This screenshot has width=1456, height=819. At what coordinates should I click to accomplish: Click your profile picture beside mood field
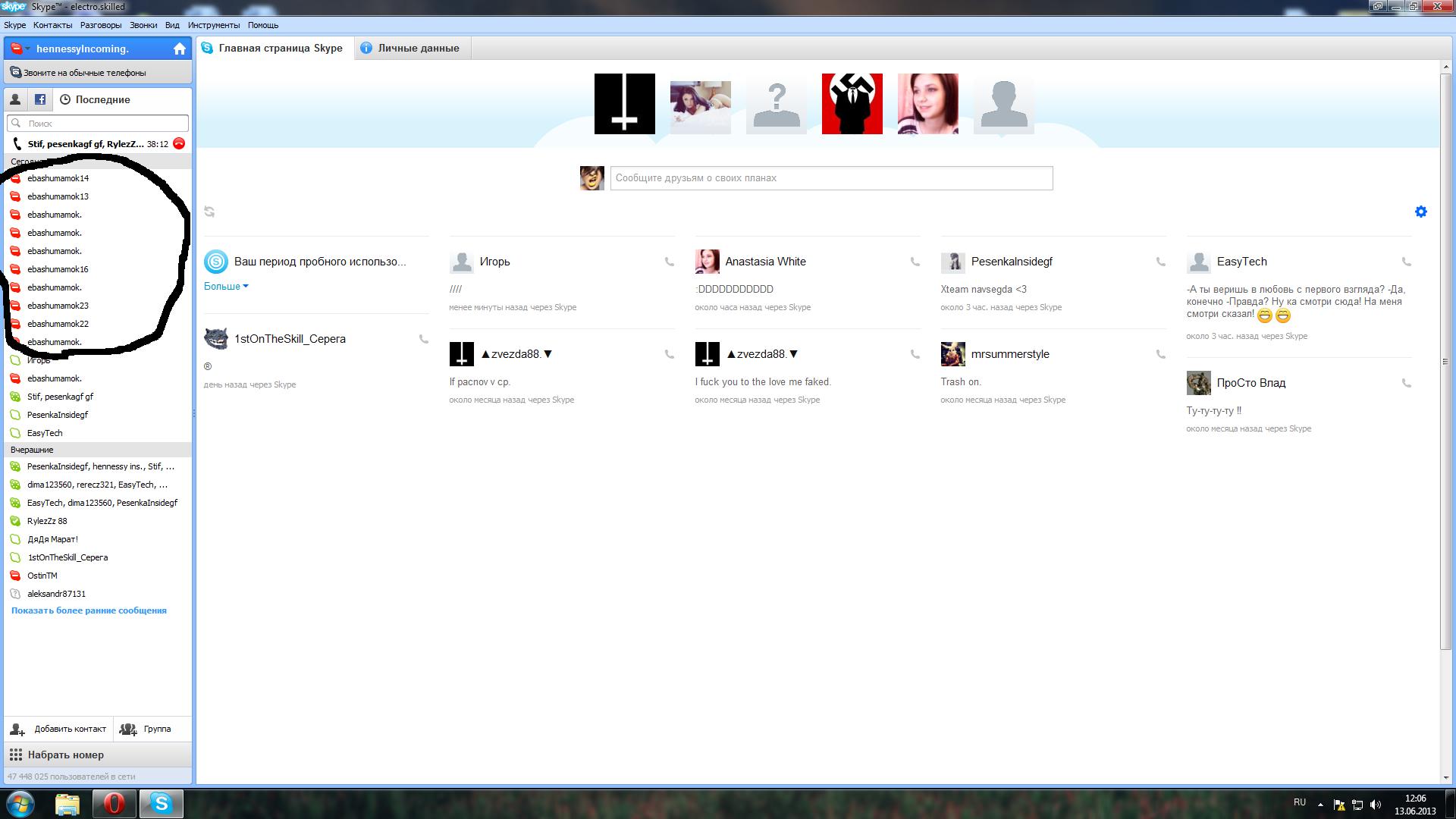pos(592,178)
